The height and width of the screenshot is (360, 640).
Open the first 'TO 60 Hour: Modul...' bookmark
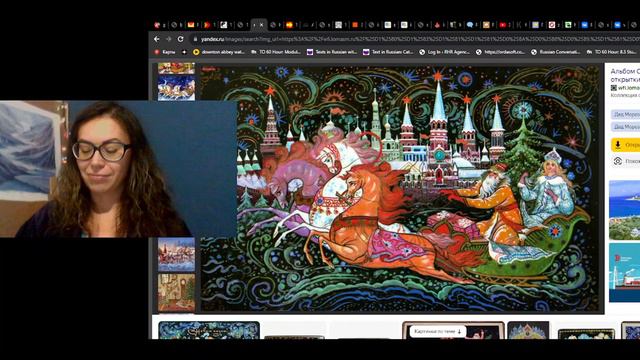click(x=276, y=52)
